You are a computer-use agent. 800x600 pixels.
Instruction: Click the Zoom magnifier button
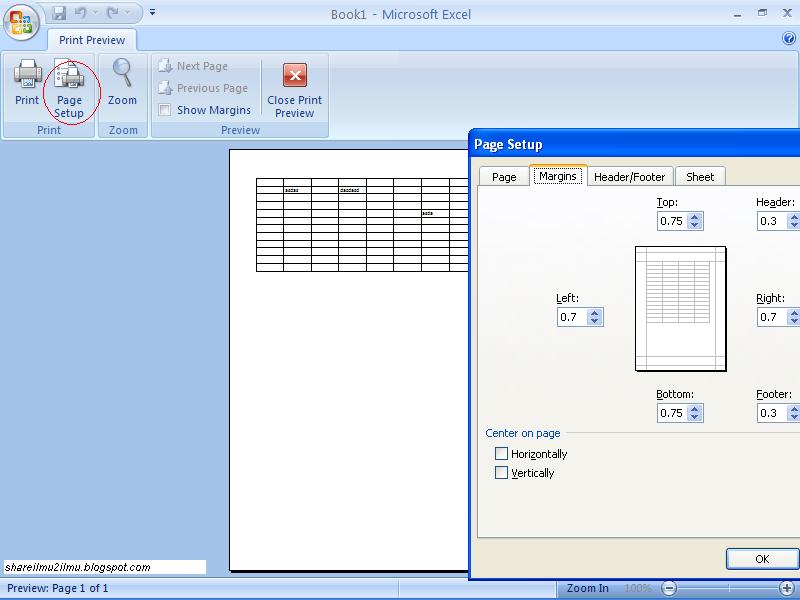(x=122, y=83)
